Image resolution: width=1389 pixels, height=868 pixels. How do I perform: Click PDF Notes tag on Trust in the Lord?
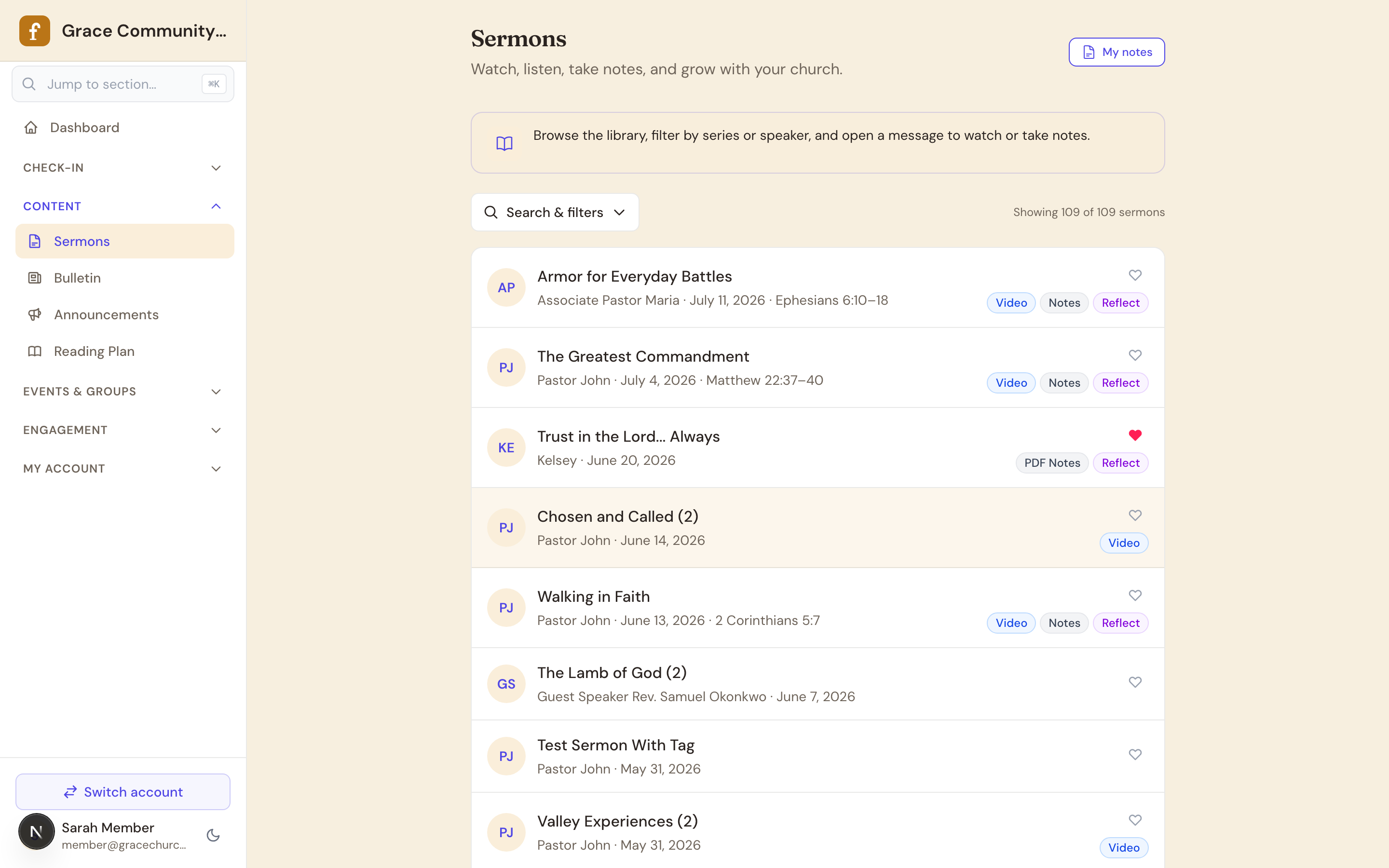(x=1051, y=463)
